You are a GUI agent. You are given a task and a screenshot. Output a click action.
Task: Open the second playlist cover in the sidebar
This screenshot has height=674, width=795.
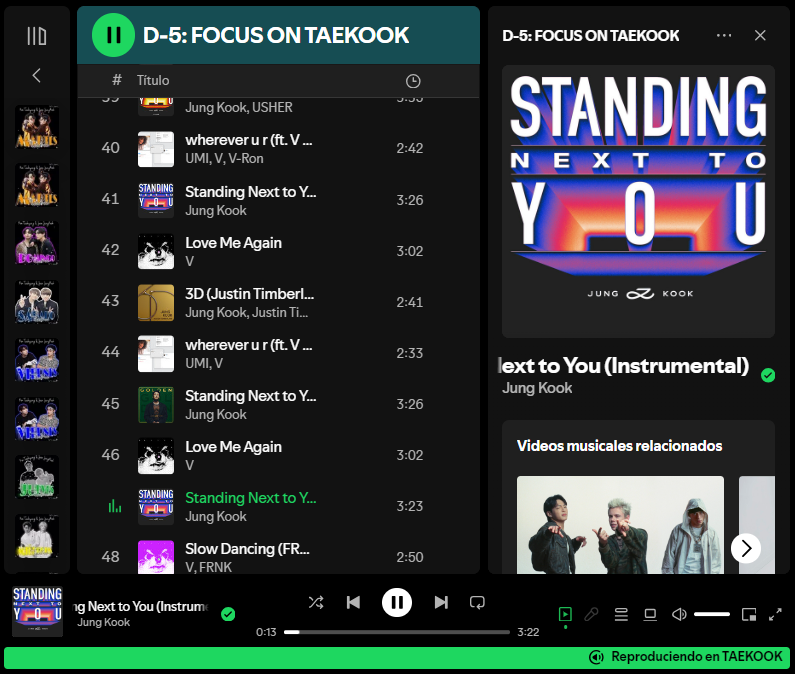pyautogui.click(x=37, y=185)
